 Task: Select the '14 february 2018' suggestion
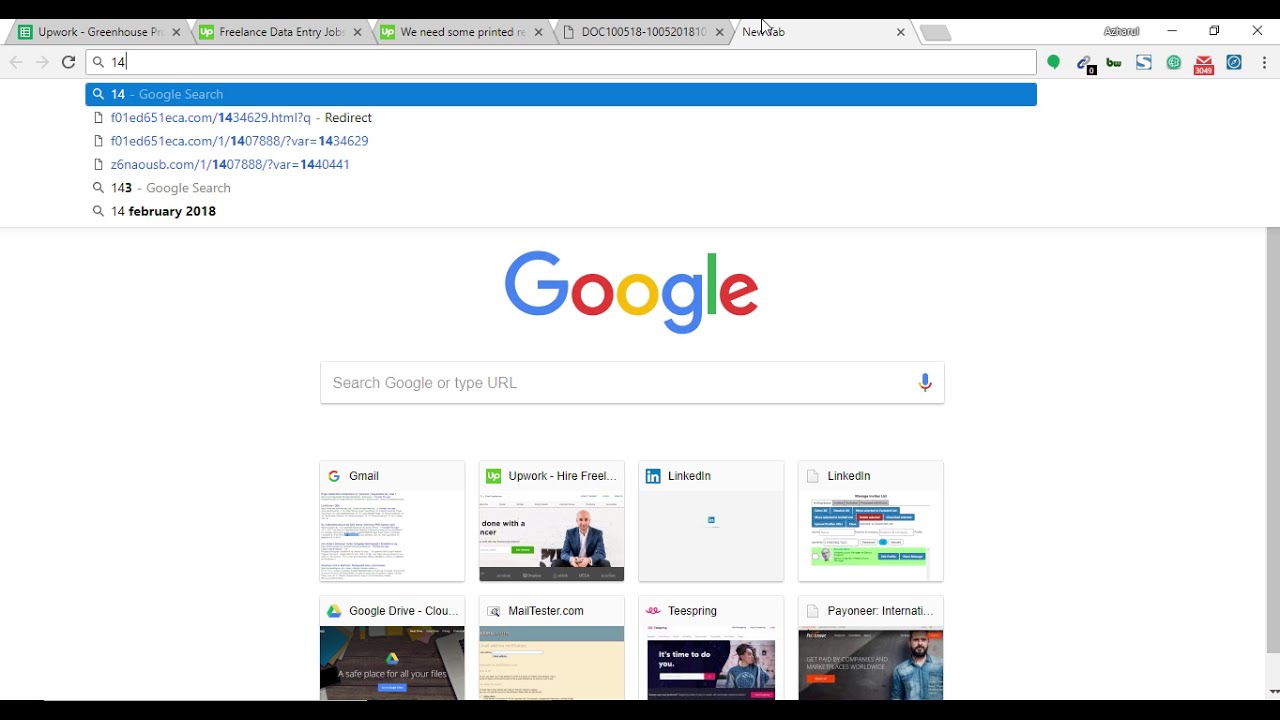(561, 212)
